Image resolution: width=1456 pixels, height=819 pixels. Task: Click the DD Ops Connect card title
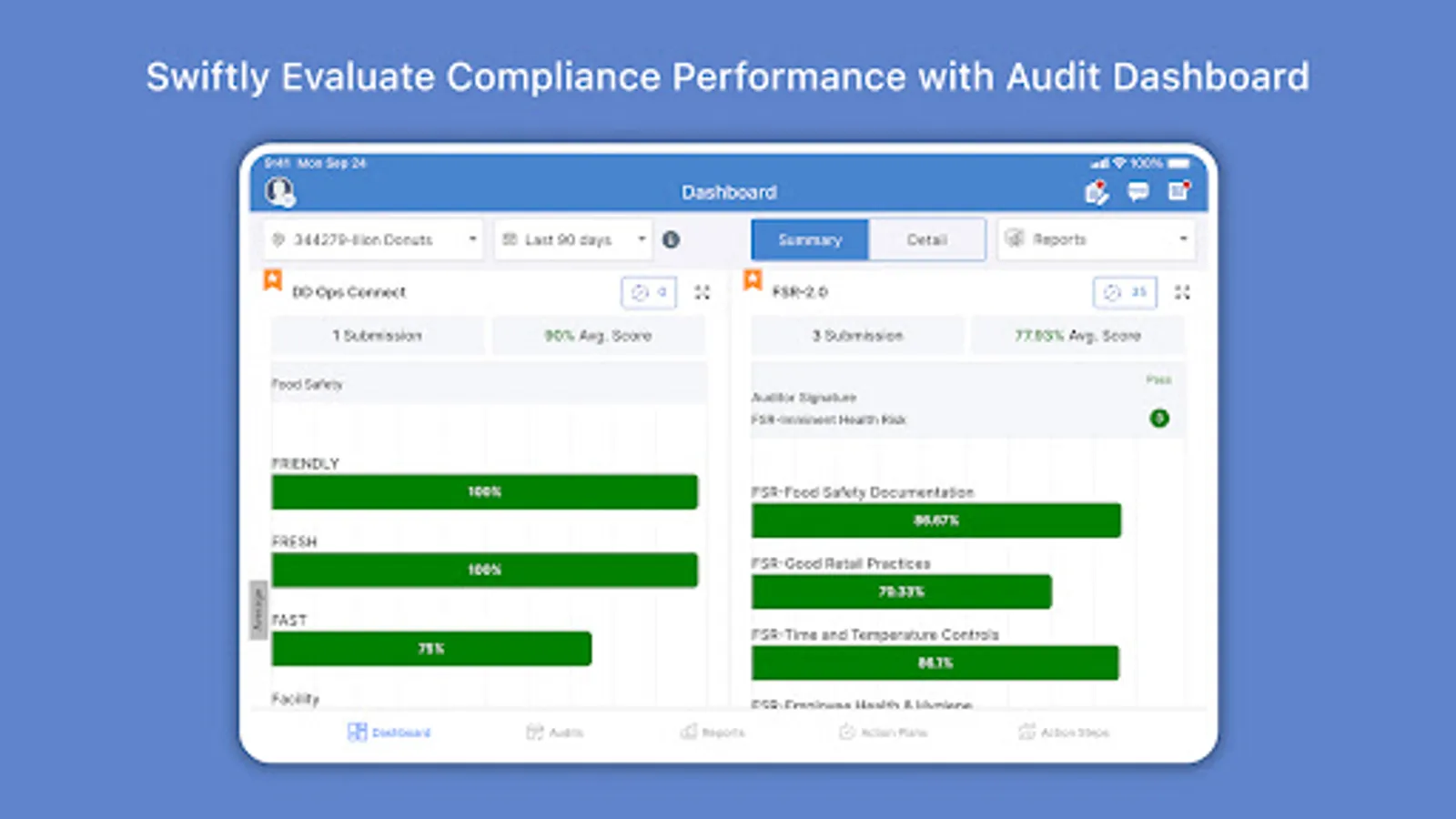pyautogui.click(x=349, y=292)
